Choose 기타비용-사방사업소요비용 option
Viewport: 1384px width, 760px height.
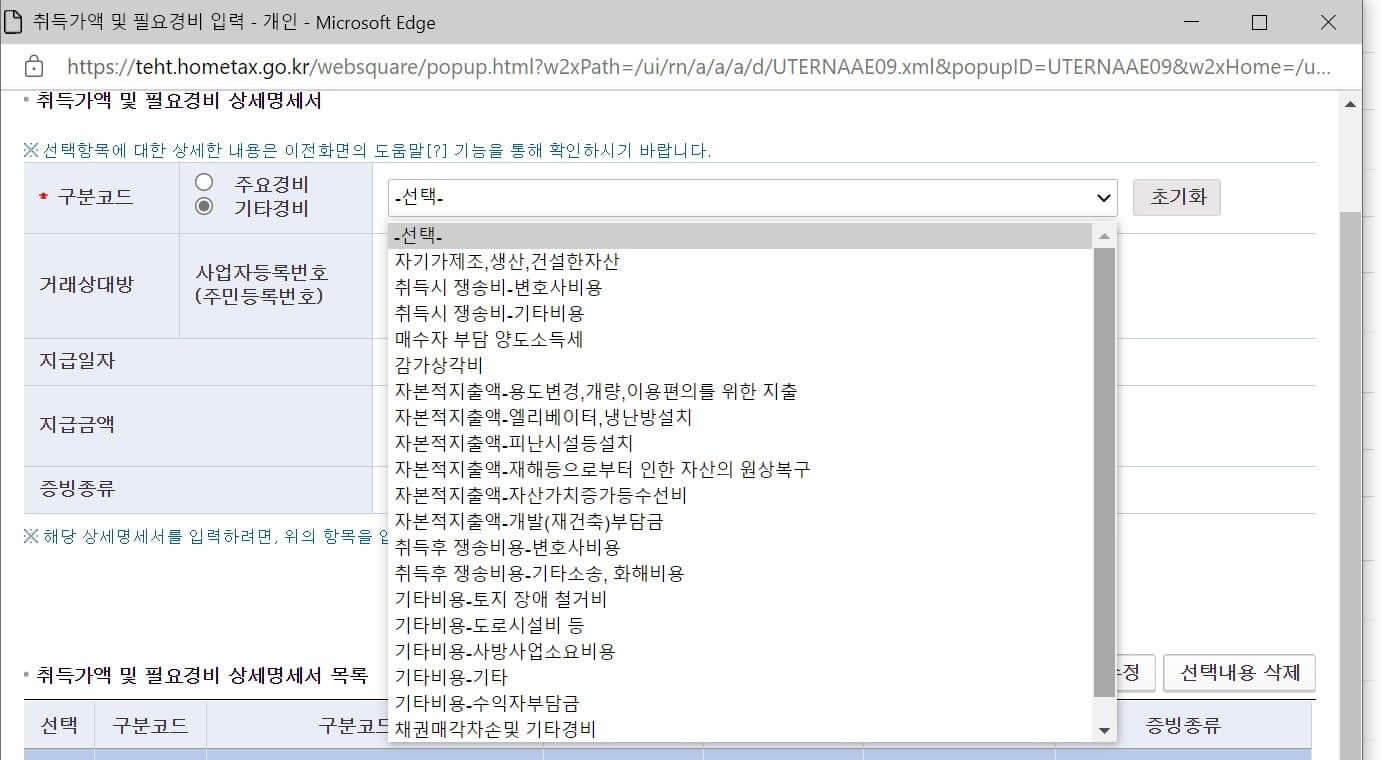click(741, 652)
